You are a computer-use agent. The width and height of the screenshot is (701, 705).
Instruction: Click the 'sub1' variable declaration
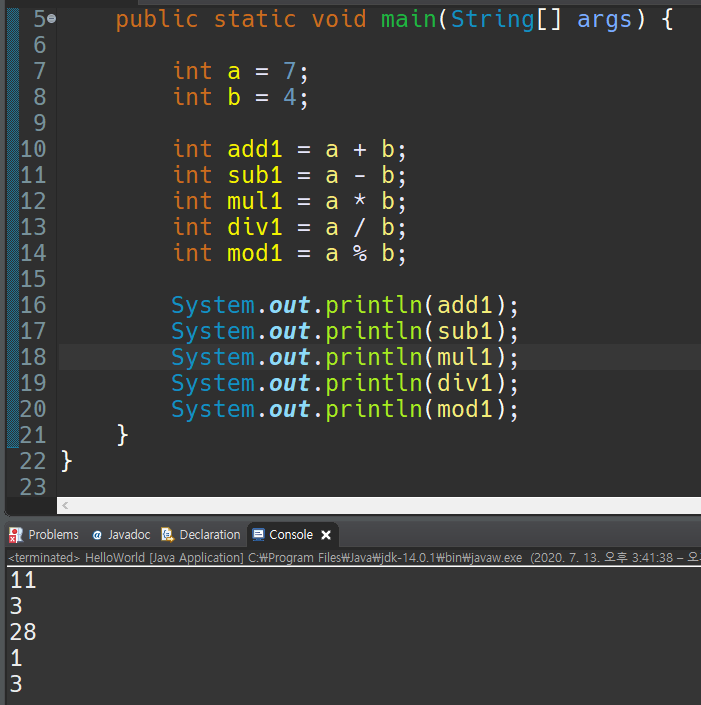point(255,175)
